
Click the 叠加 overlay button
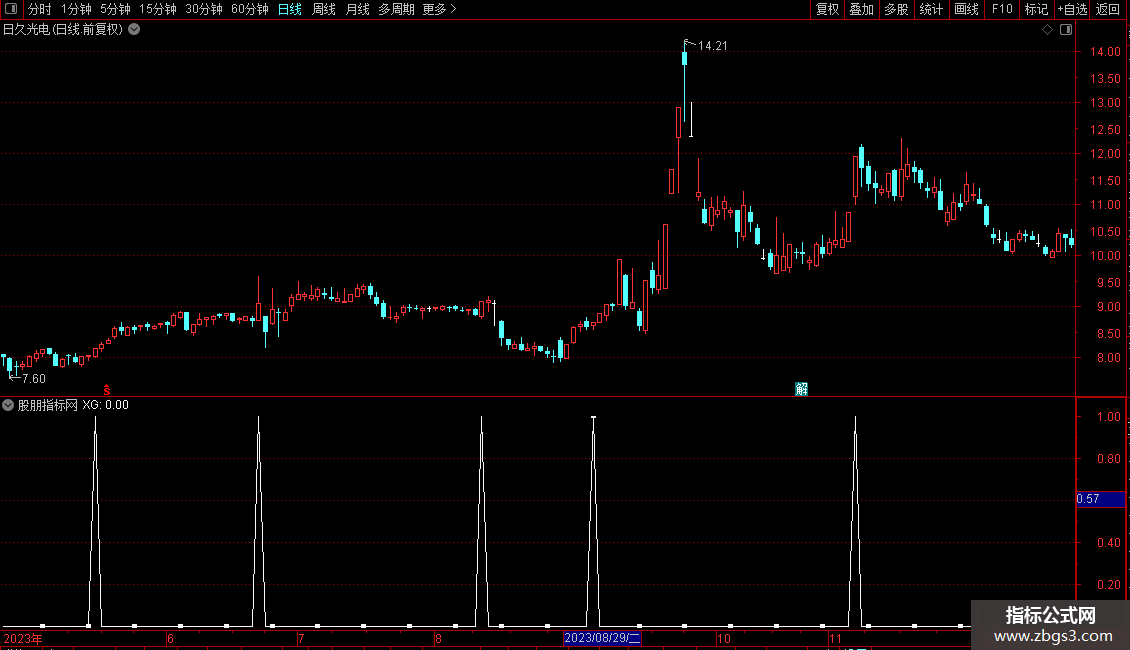[x=861, y=9]
